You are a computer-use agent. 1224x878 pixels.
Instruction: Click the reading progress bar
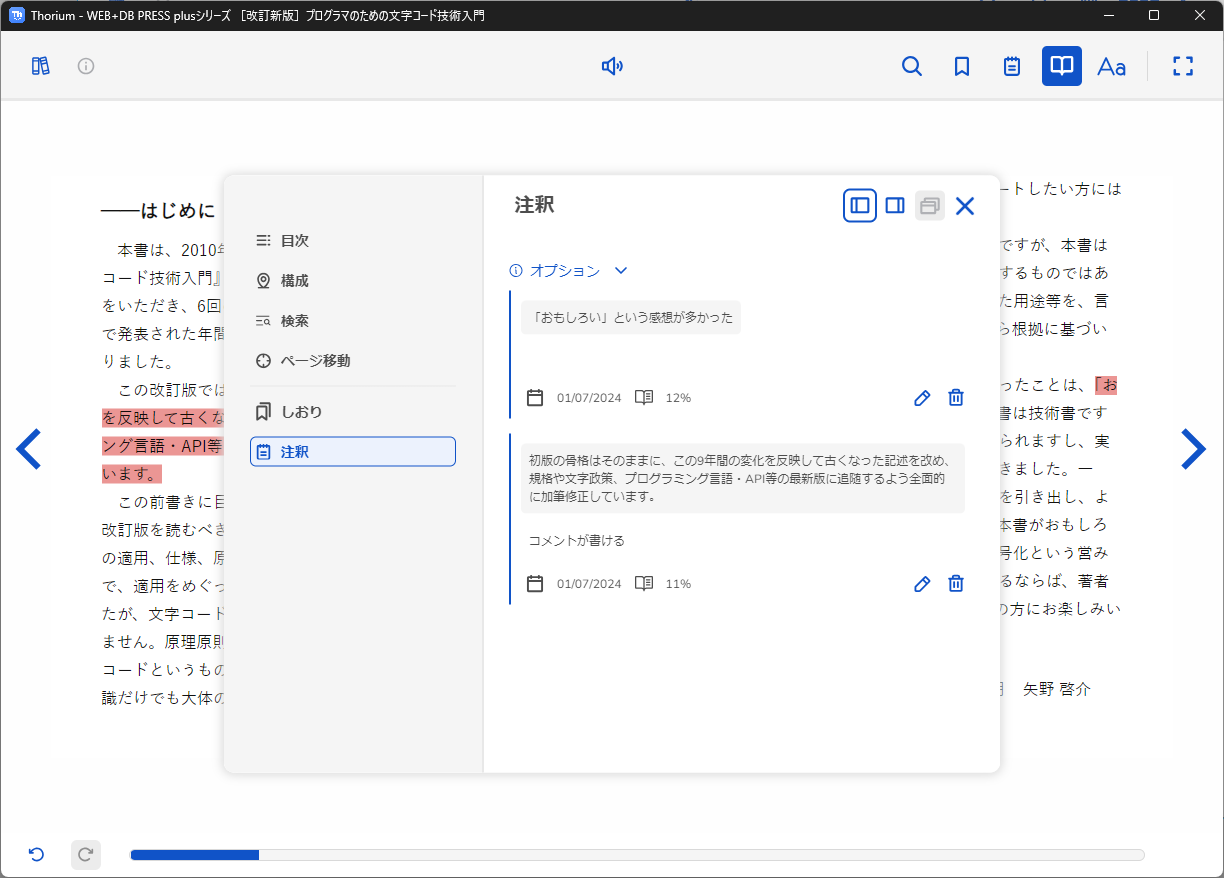637,855
